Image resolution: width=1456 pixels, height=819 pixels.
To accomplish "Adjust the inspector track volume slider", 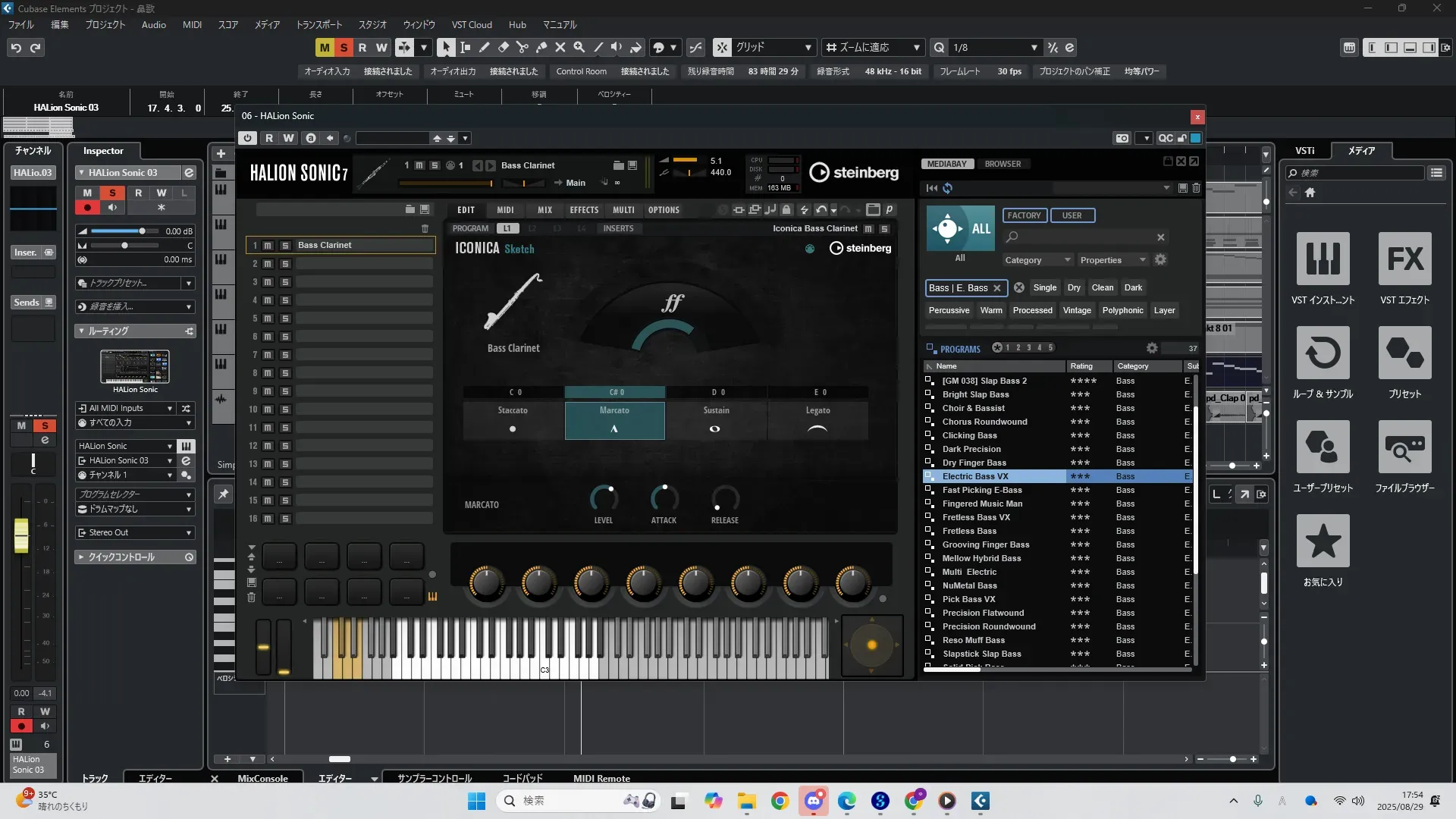I will (141, 231).
